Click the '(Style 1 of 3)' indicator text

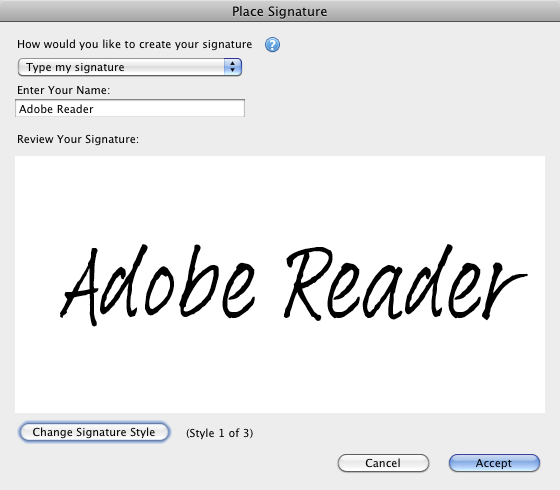[x=220, y=433]
